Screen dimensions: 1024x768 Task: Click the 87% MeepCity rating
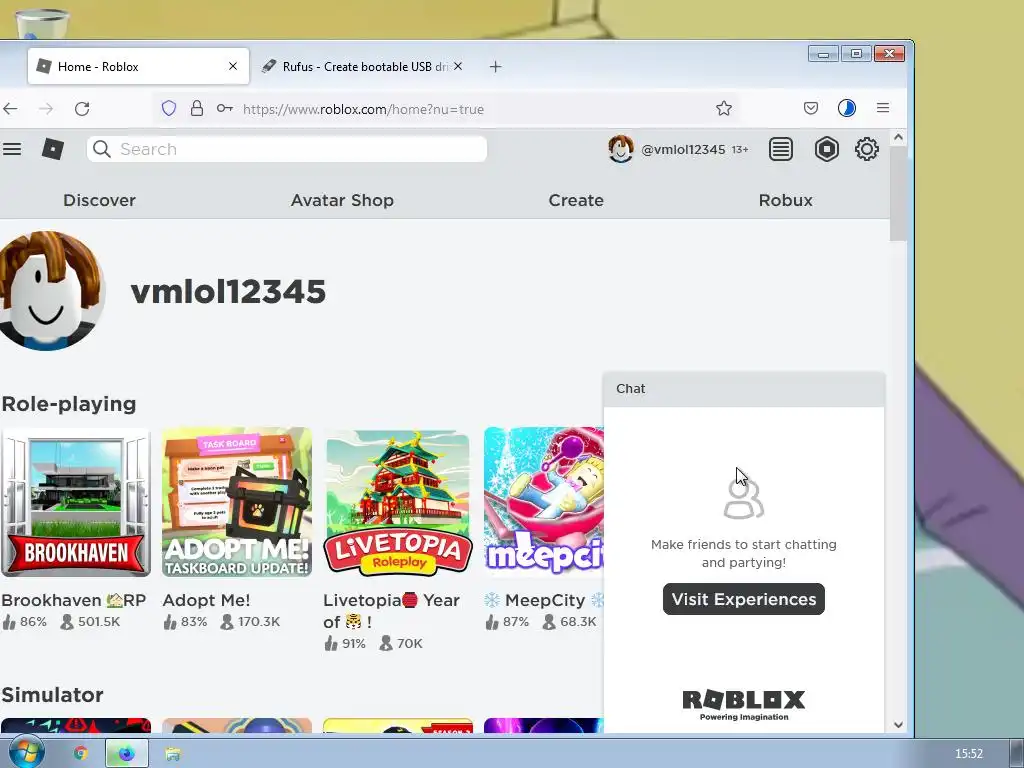point(516,622)
